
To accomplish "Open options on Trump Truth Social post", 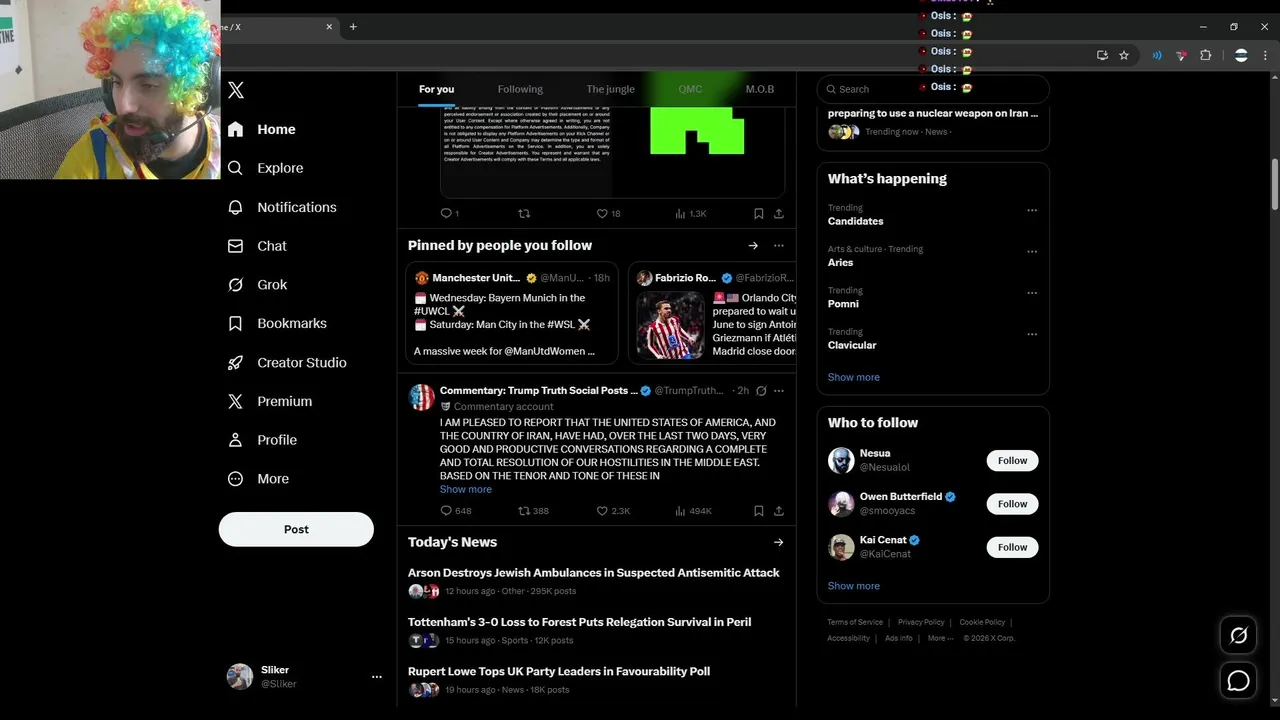I will (x=779, y=391).
